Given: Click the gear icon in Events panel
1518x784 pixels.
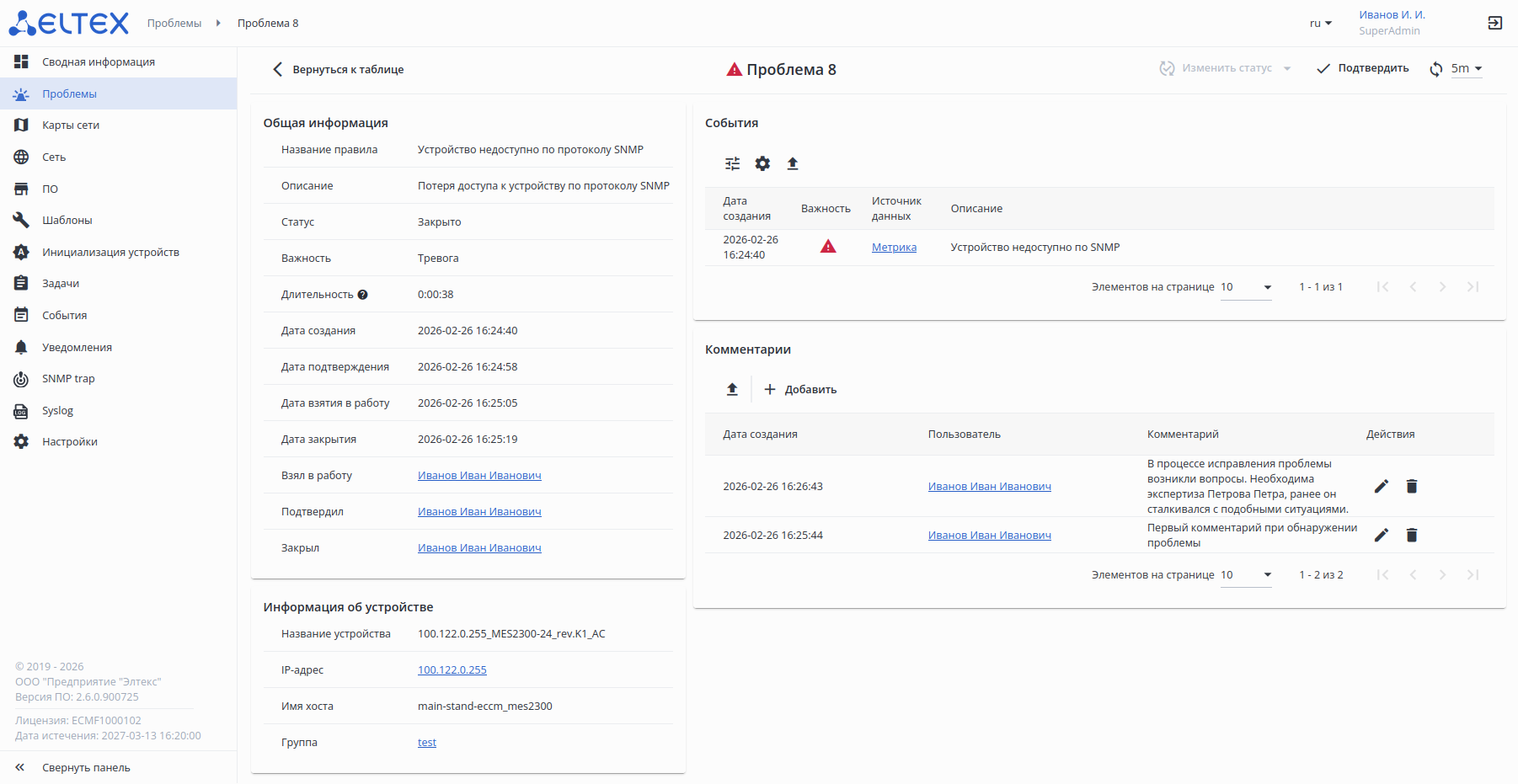Looking at the screenshot, I should 762,163.
